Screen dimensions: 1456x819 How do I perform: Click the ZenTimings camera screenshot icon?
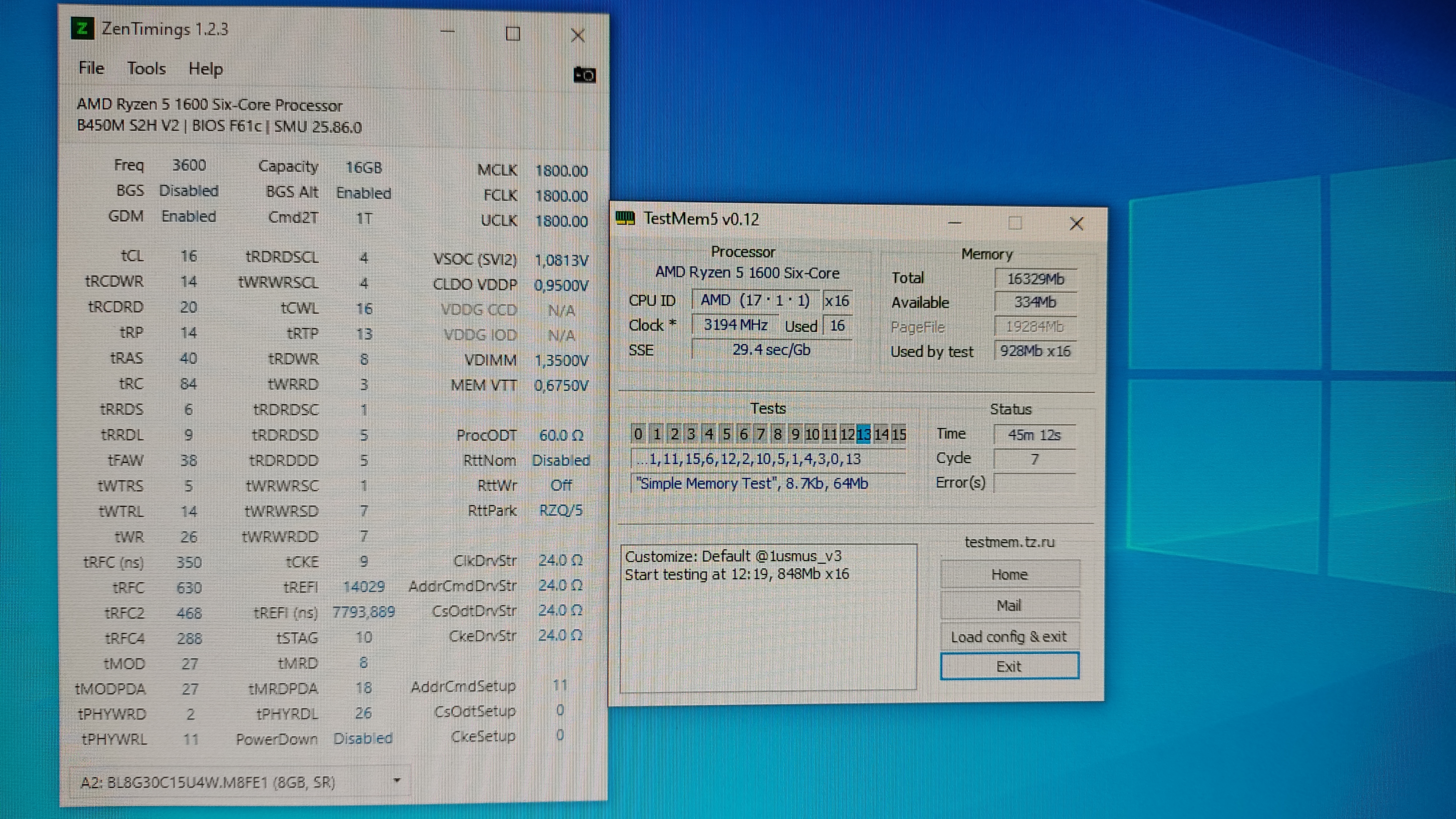pos(585,75)
